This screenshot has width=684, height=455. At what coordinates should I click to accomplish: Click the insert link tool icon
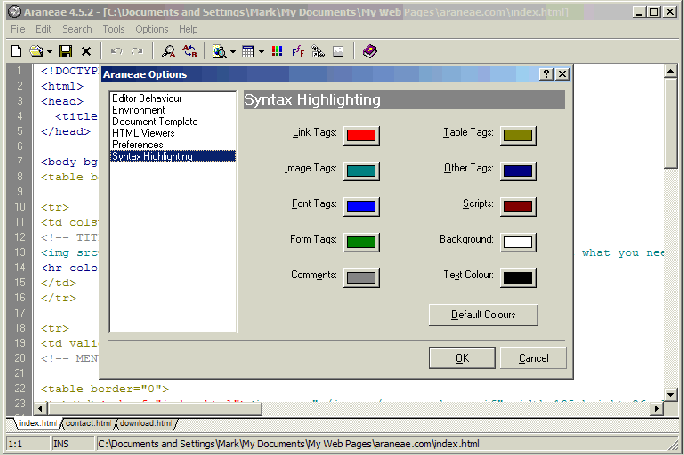point(318,51)
